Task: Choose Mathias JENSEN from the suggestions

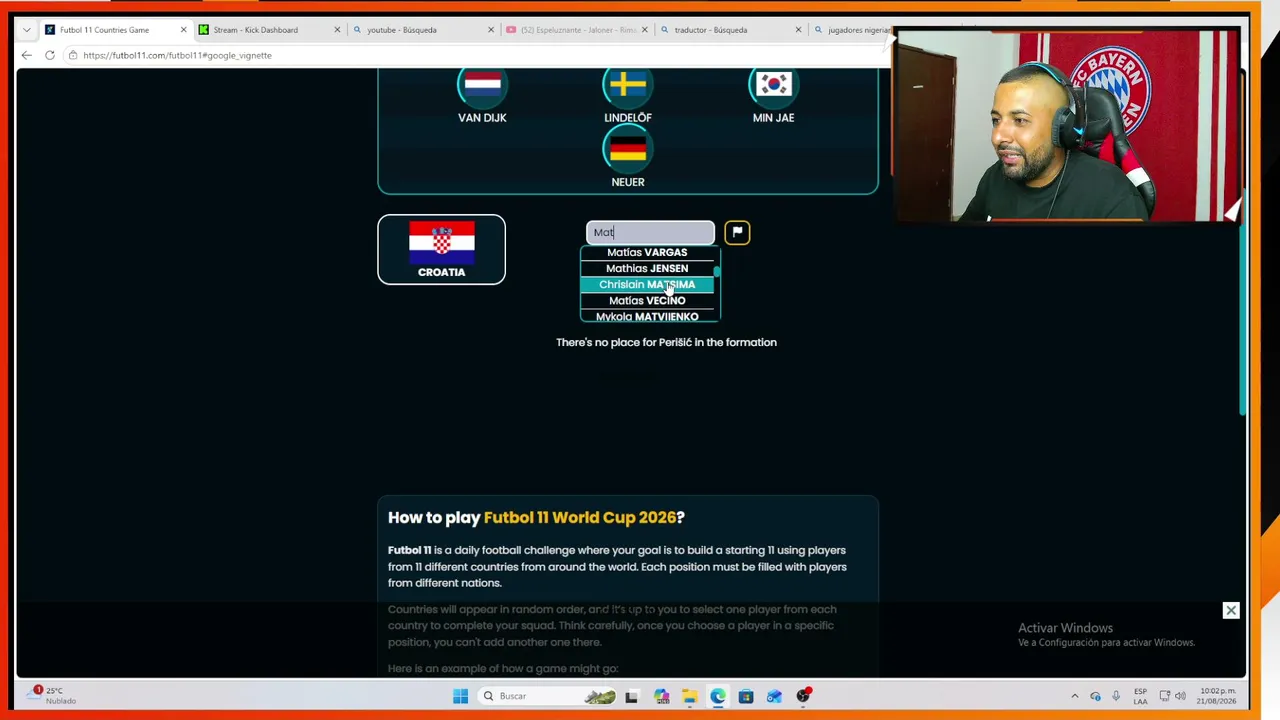Action: point(647,268)
